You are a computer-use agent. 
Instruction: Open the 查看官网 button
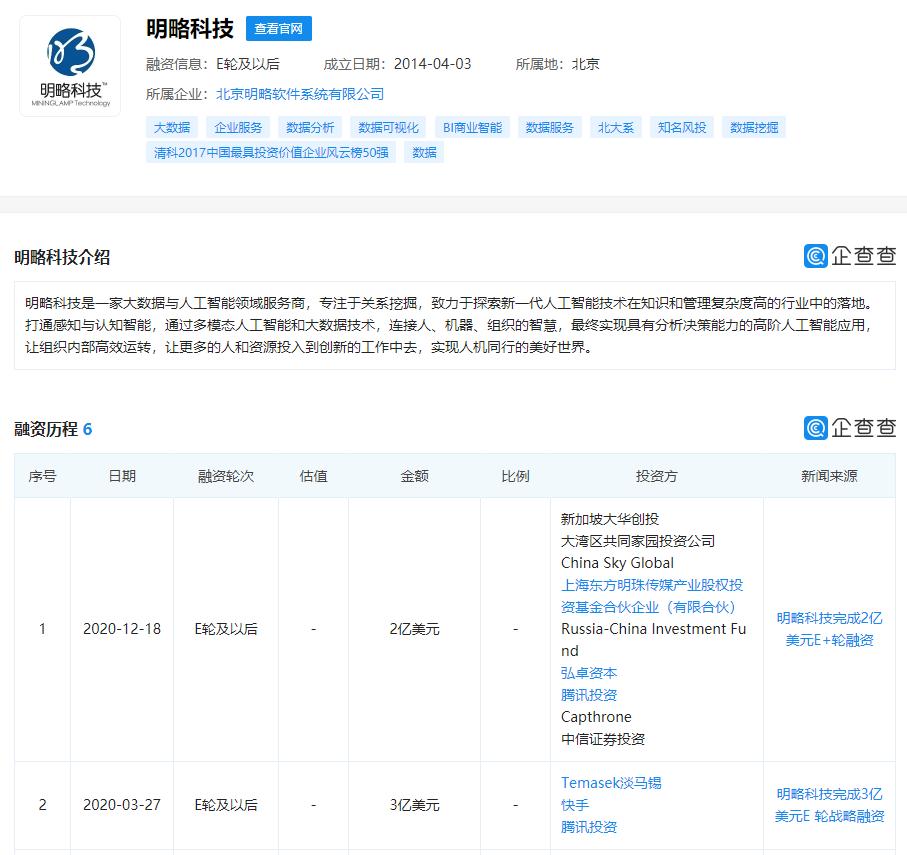point(279,28)
